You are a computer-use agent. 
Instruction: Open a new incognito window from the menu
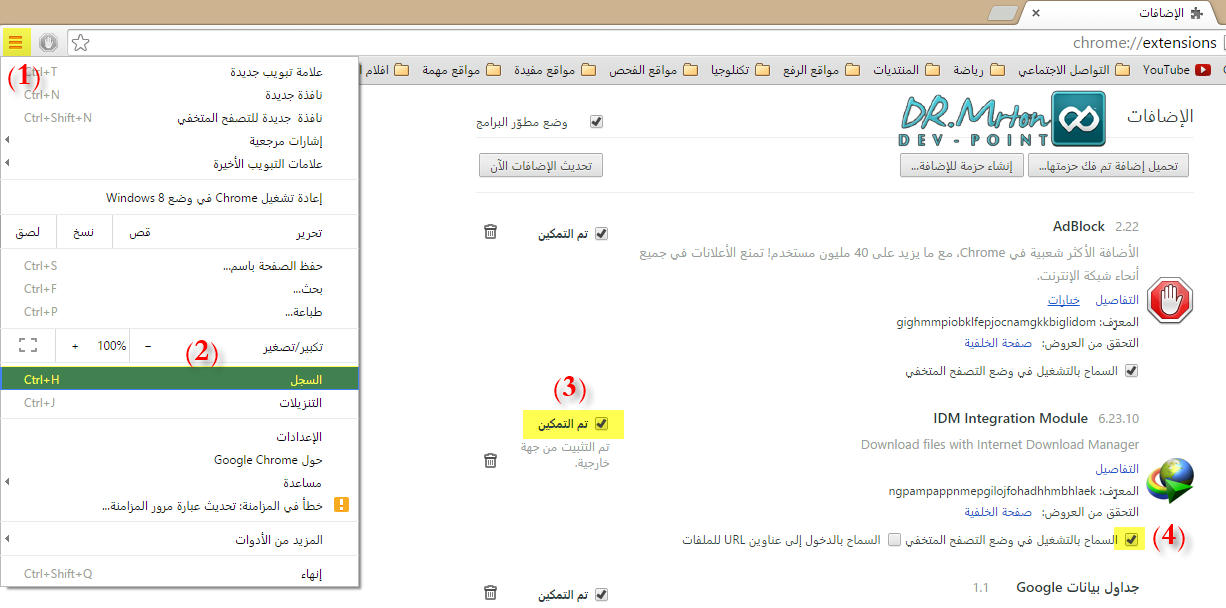(180, 118)
